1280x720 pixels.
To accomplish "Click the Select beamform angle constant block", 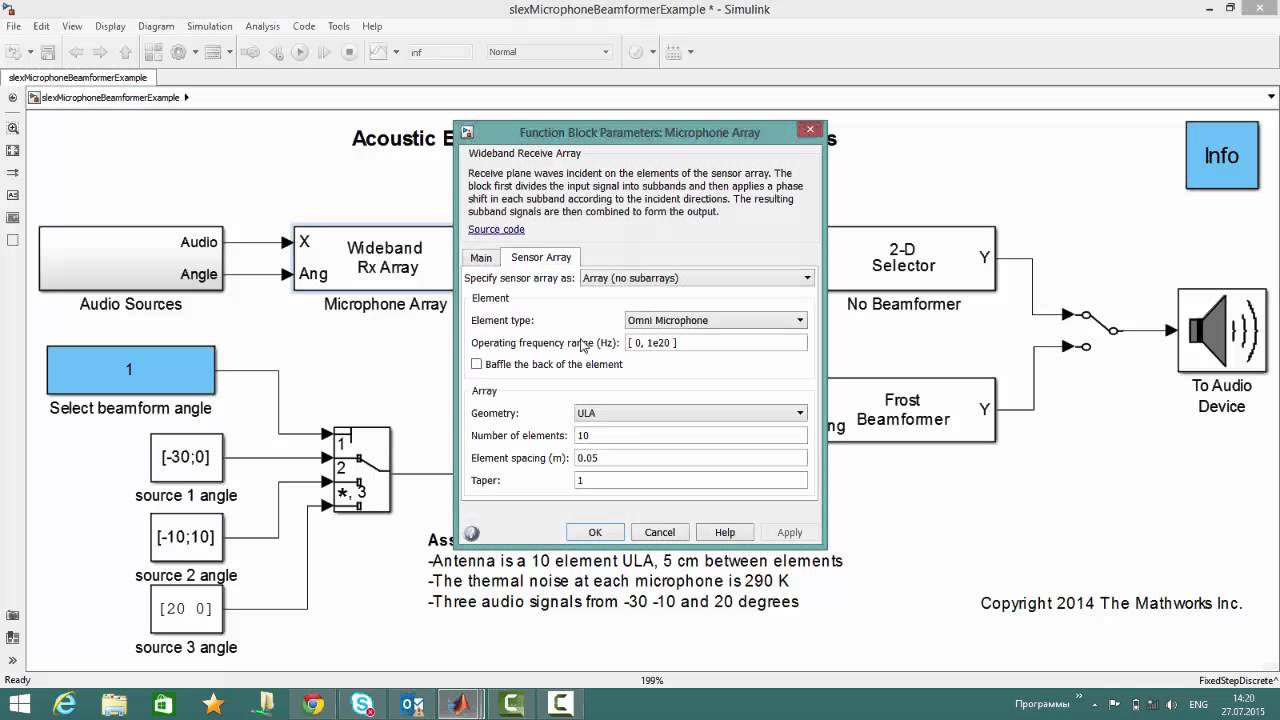I will tap(131, 370).
